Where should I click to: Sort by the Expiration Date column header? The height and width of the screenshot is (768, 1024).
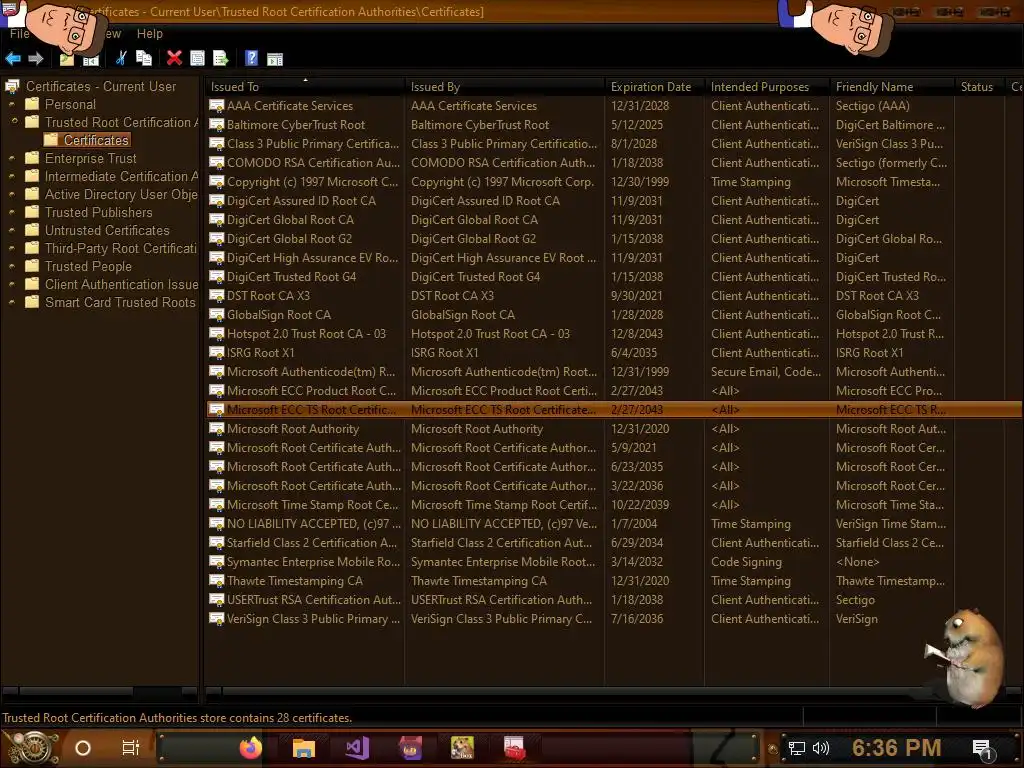[x=654, y=86]
